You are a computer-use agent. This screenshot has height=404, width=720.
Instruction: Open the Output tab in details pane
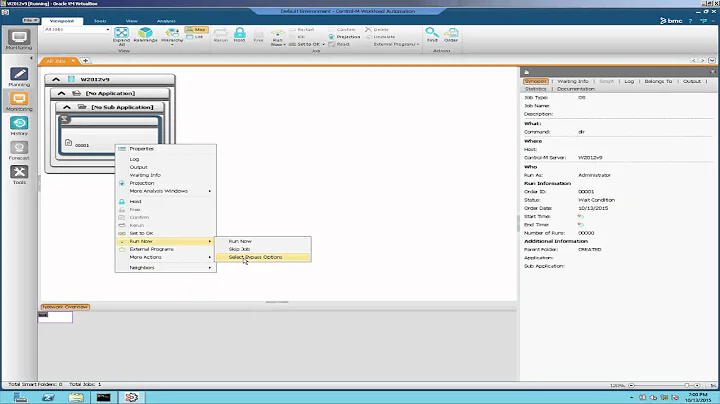point(692,81)
